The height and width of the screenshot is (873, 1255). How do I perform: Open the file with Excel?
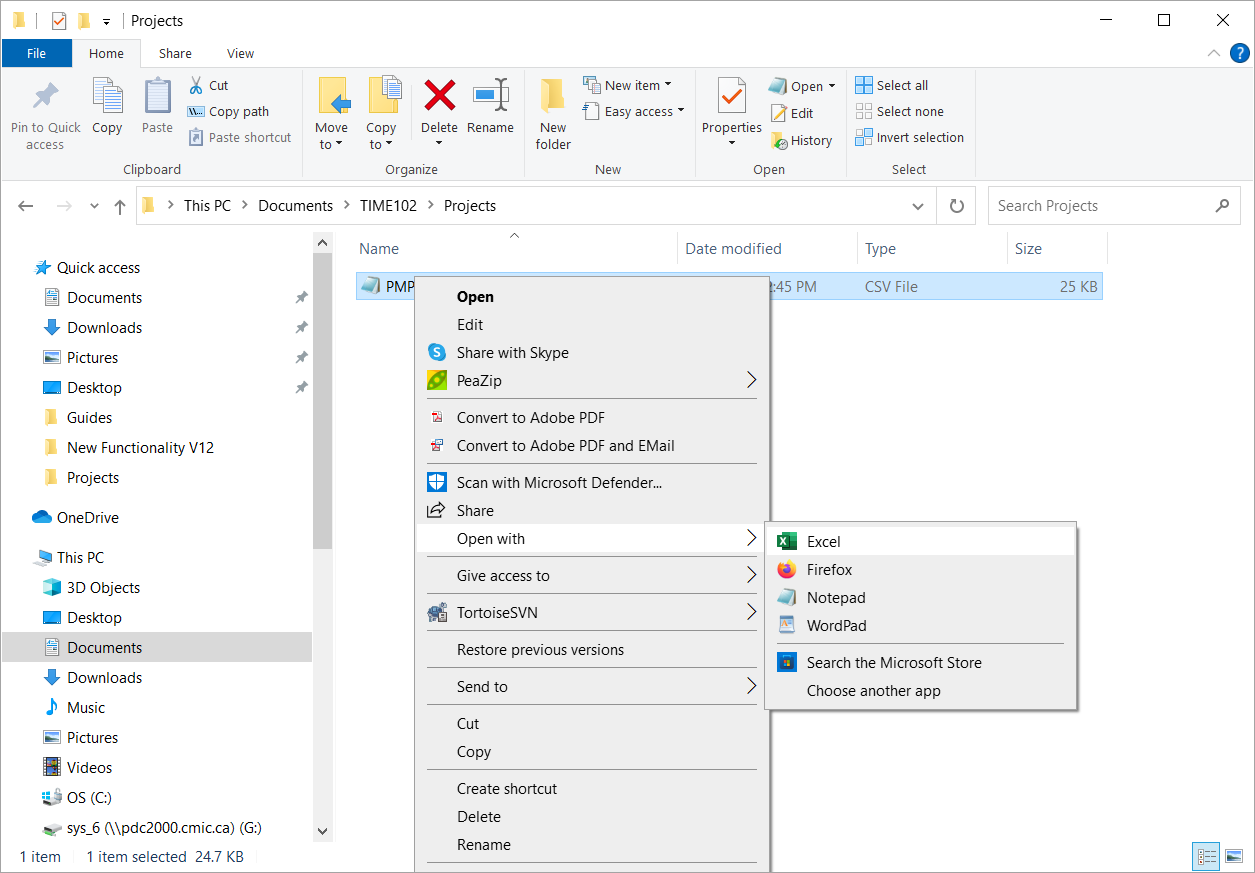(x=820, y=541)
